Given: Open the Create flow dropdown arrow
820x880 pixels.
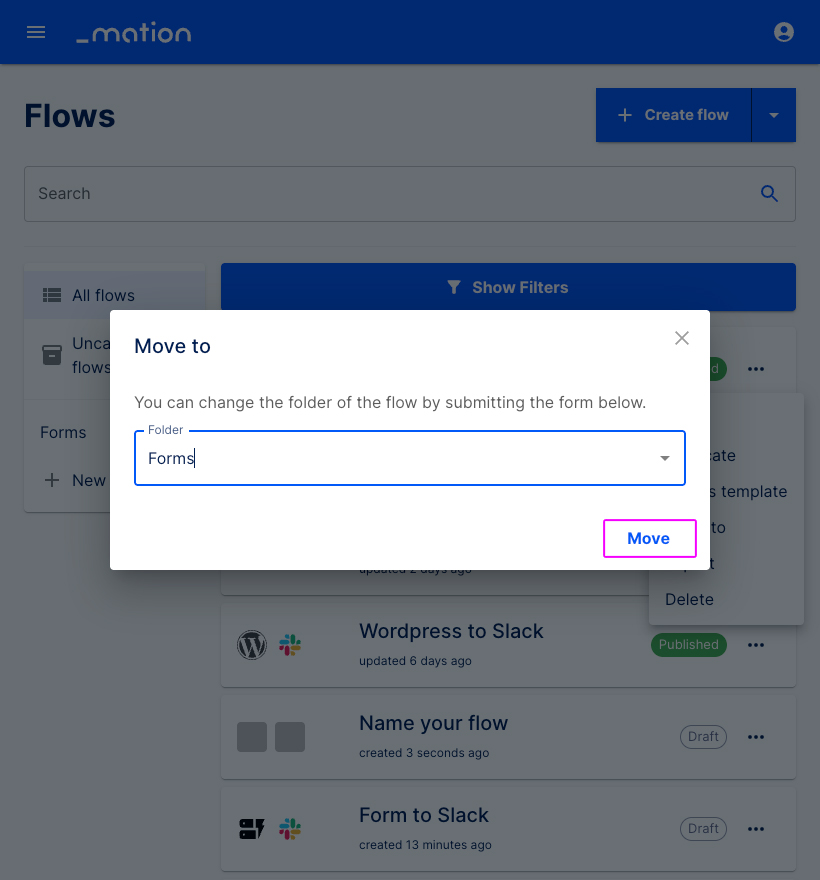Looking at the screenshot, I should 773,114.
